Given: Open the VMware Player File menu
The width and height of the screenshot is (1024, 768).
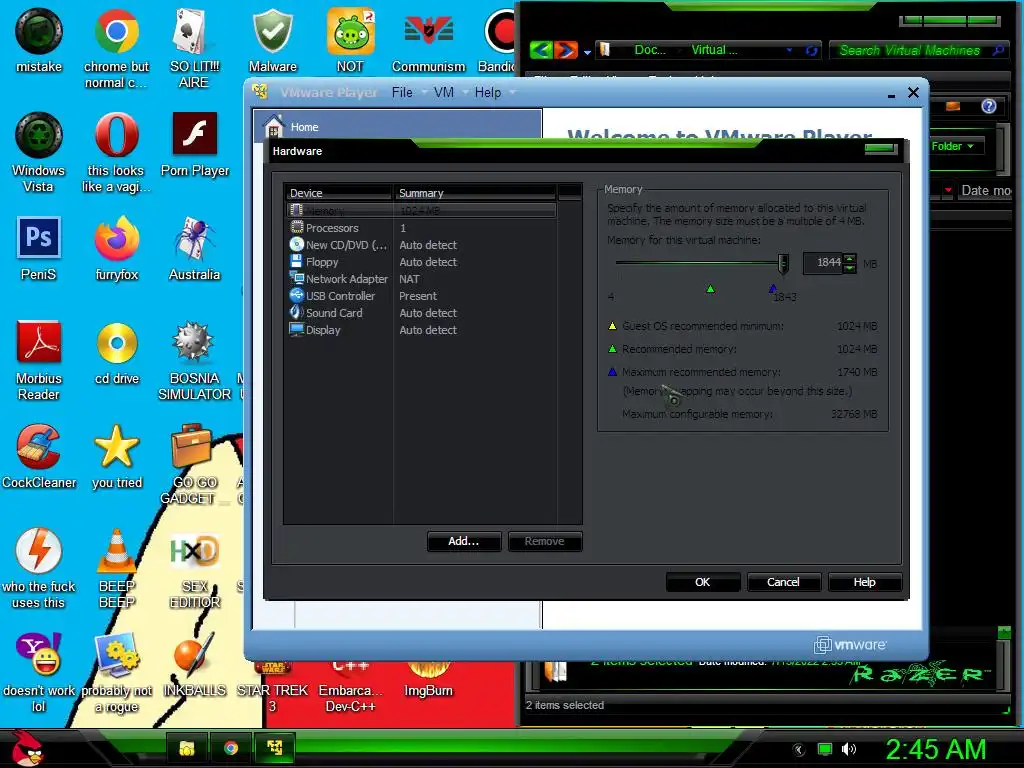Looking at the screenshot, I should (402, 93).
